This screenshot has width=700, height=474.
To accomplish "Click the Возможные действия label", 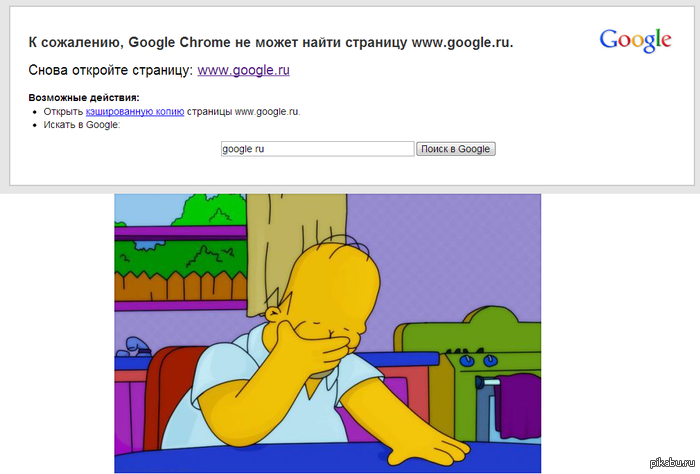I will coord(84,97).
